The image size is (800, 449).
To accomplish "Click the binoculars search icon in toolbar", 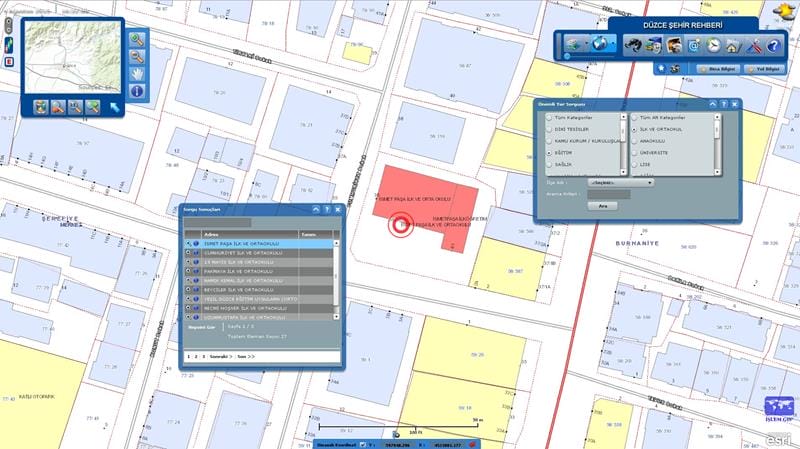I will 633,45.
